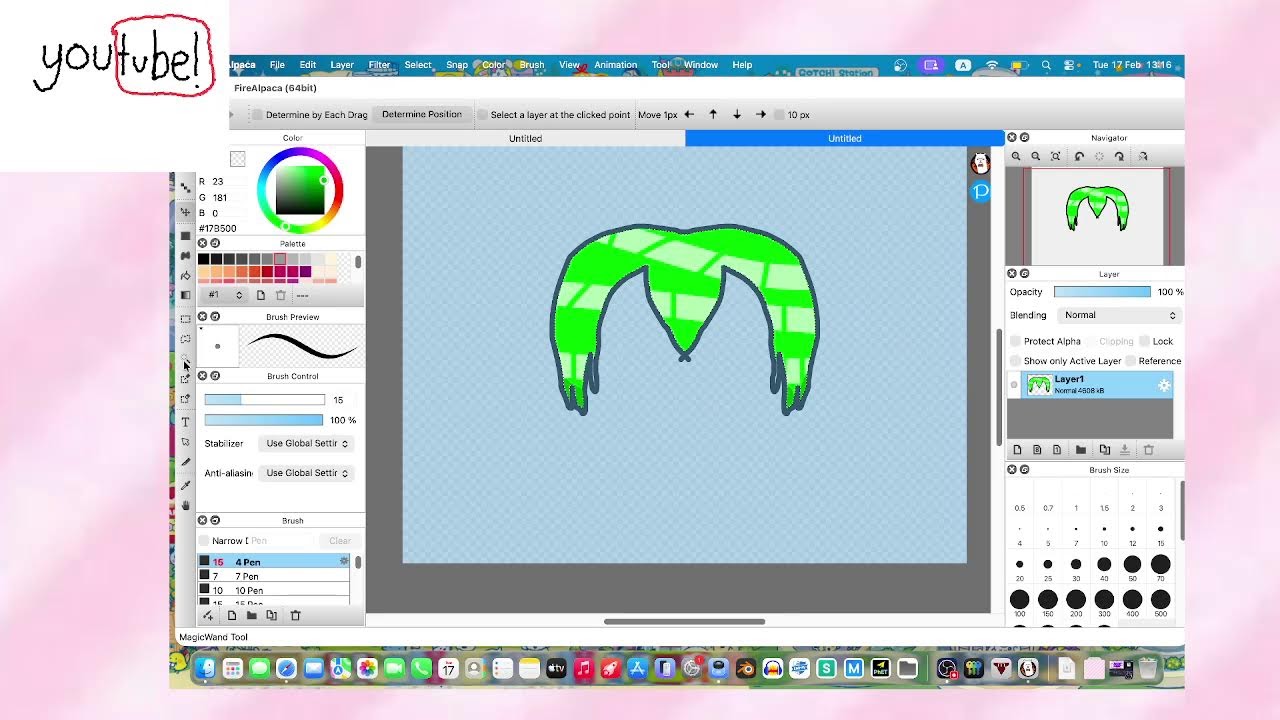Enable Protect Alpha checkbox
This screenshot has width=1280, height=720.
[x=1015, y=341]
